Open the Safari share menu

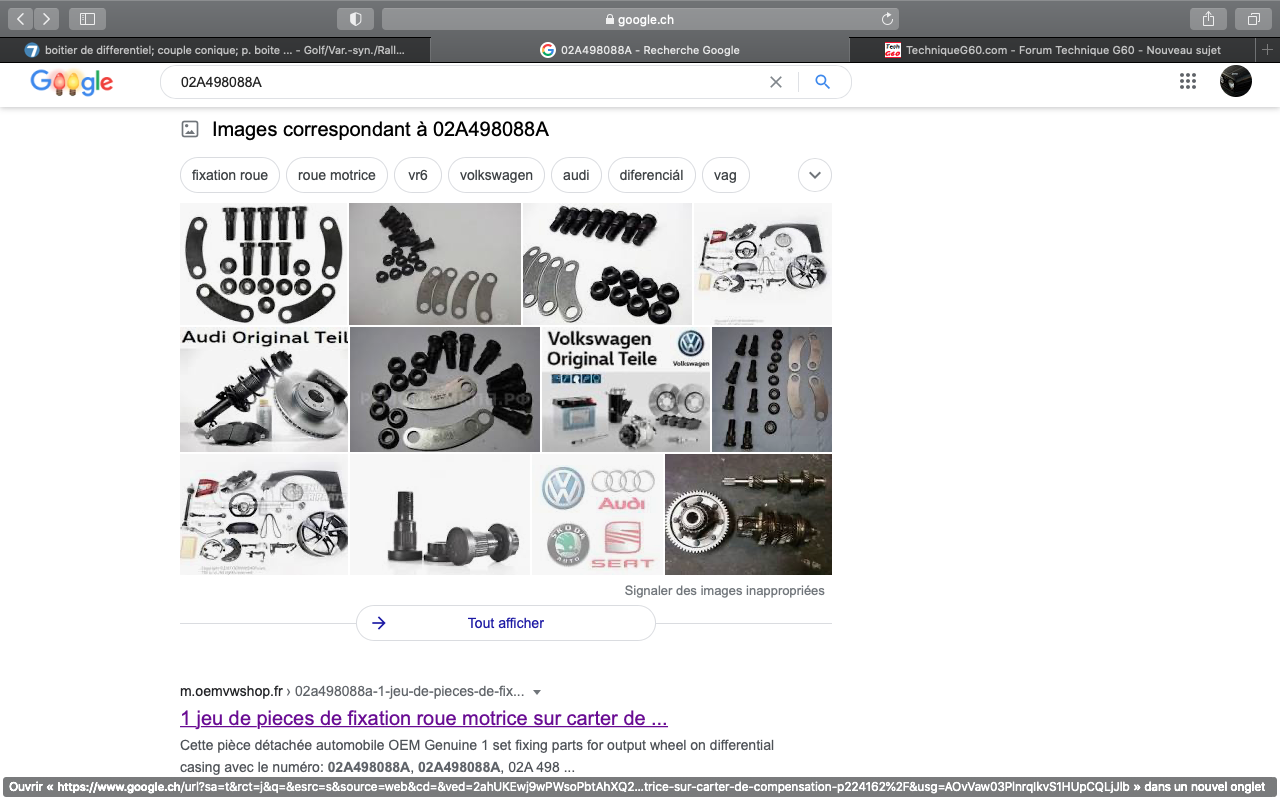point(1208,18)
